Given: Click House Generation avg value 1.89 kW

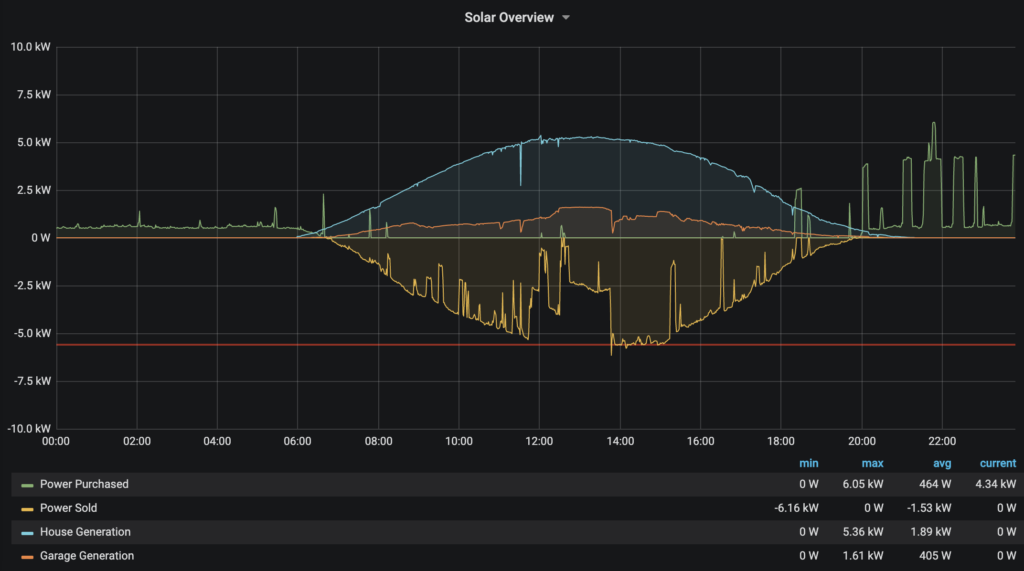Looking at the screenshot, I should (x=931, y=532).
